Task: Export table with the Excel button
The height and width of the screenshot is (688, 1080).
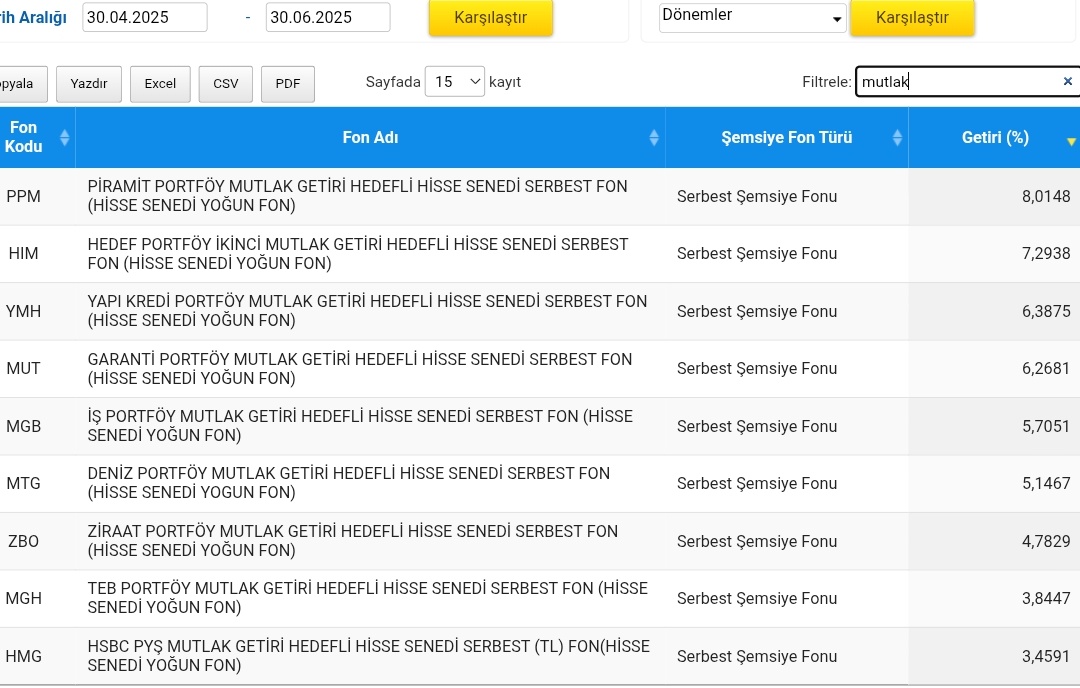Action: (x=160, y=84)
